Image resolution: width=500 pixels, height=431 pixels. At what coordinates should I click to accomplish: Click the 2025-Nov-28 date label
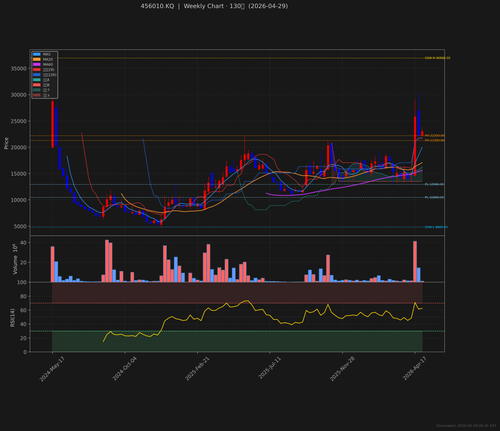click(342, 369)
